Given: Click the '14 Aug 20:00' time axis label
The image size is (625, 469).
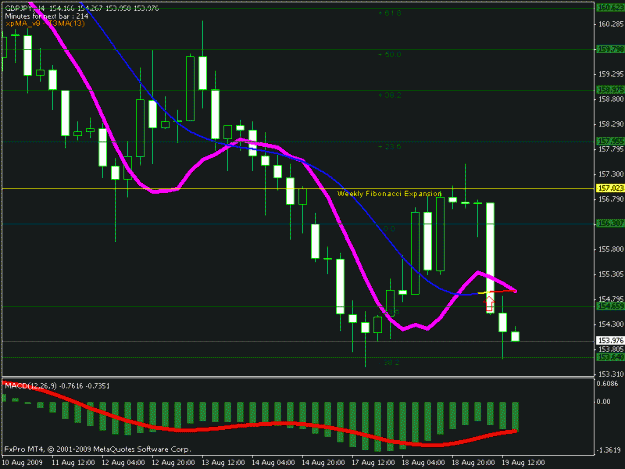Looking at the screenshot, I should coord(323,463).
